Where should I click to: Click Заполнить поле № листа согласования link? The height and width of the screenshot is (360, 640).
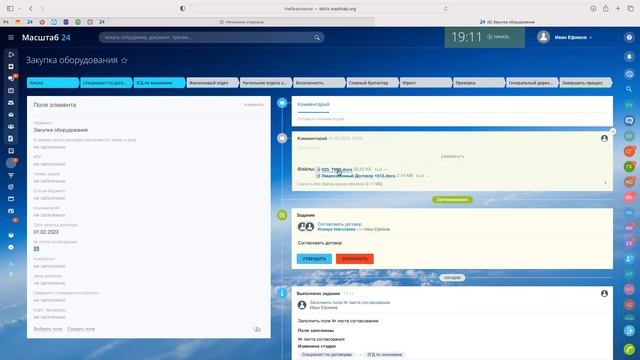[349, 302]
